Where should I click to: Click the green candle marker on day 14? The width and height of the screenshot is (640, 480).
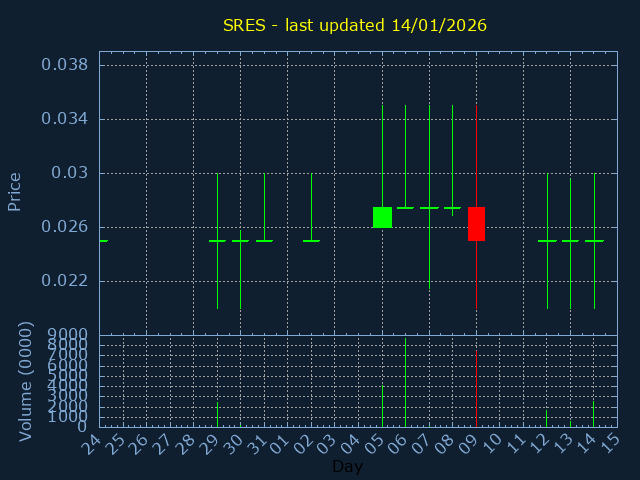(594, 241)
